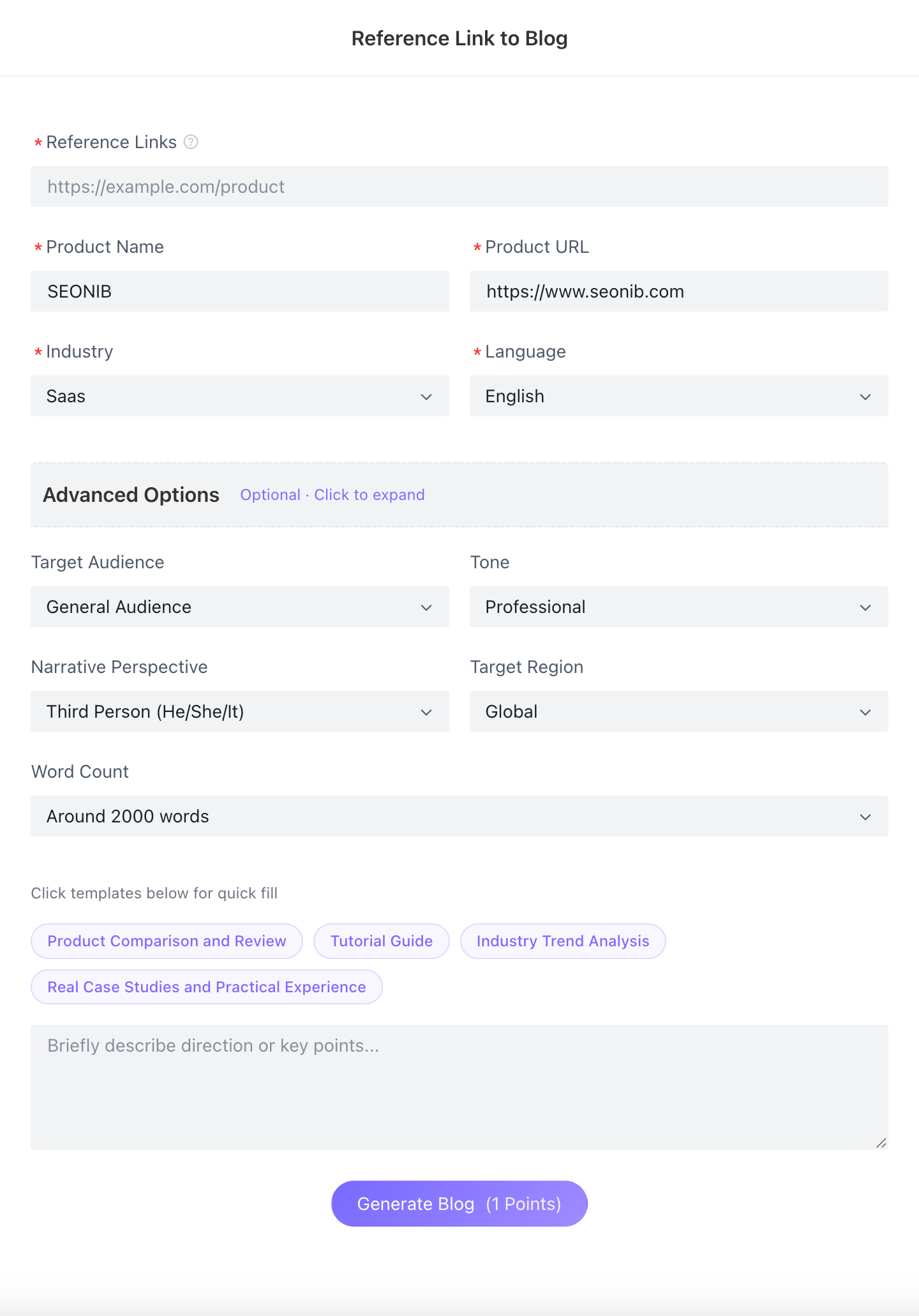This screenshot has width=919, height=1316.
Task: Select the Product Comparison and Review template
Action: pyautogui.click(x=167, y=941)
